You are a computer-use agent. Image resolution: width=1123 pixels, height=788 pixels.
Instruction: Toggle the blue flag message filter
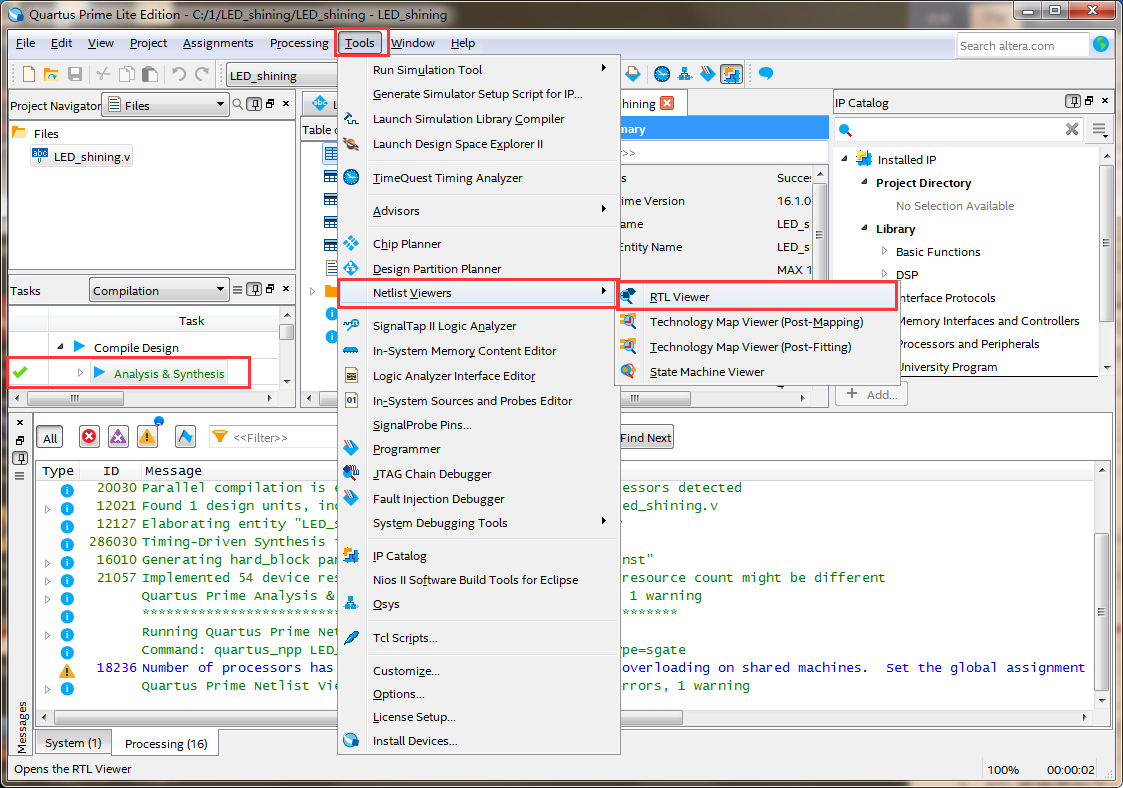pos(185,436)
